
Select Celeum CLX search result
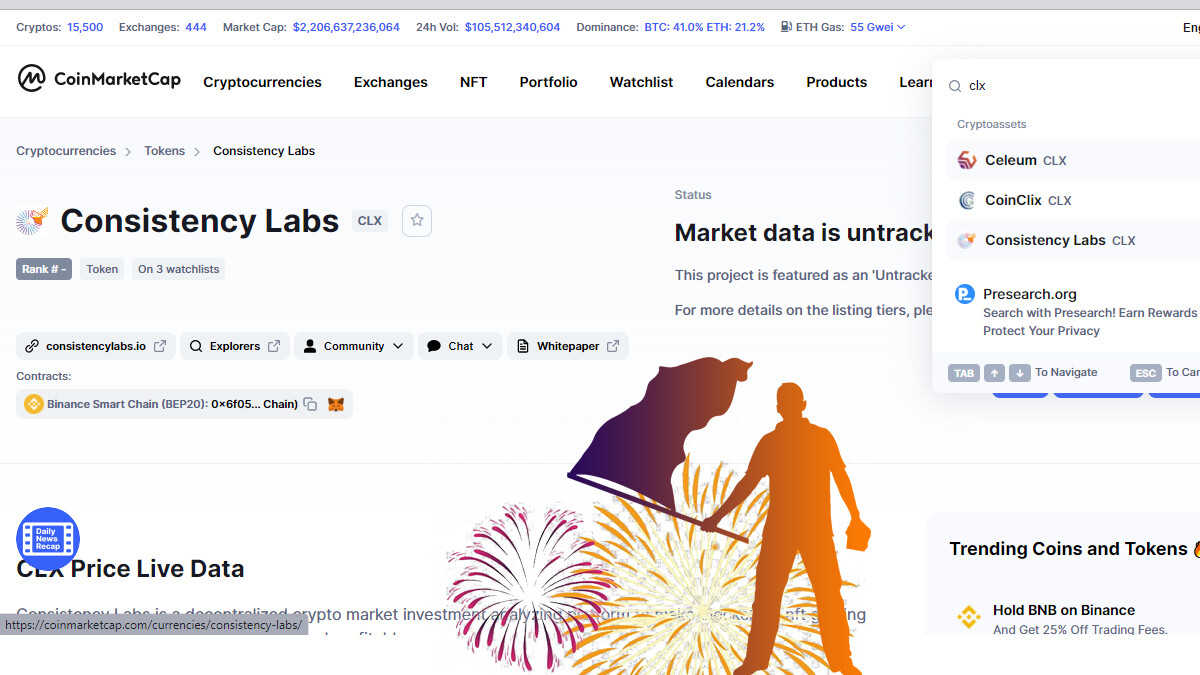[1073, 160]
